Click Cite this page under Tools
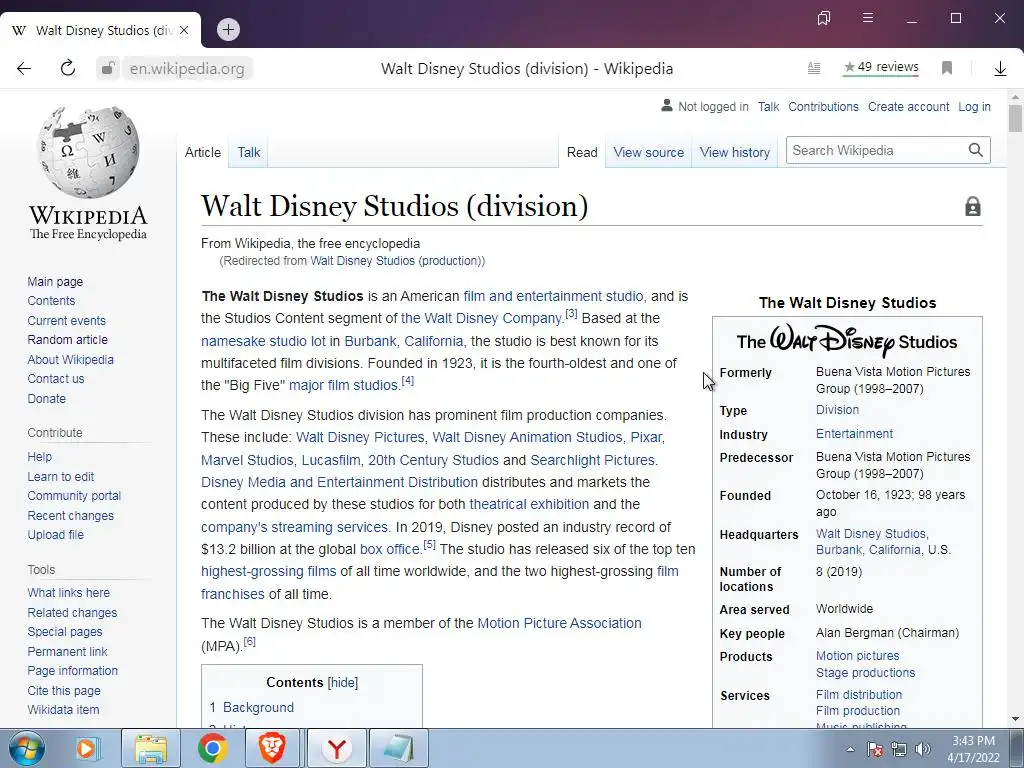1024x768 pixels. (64, 690)
